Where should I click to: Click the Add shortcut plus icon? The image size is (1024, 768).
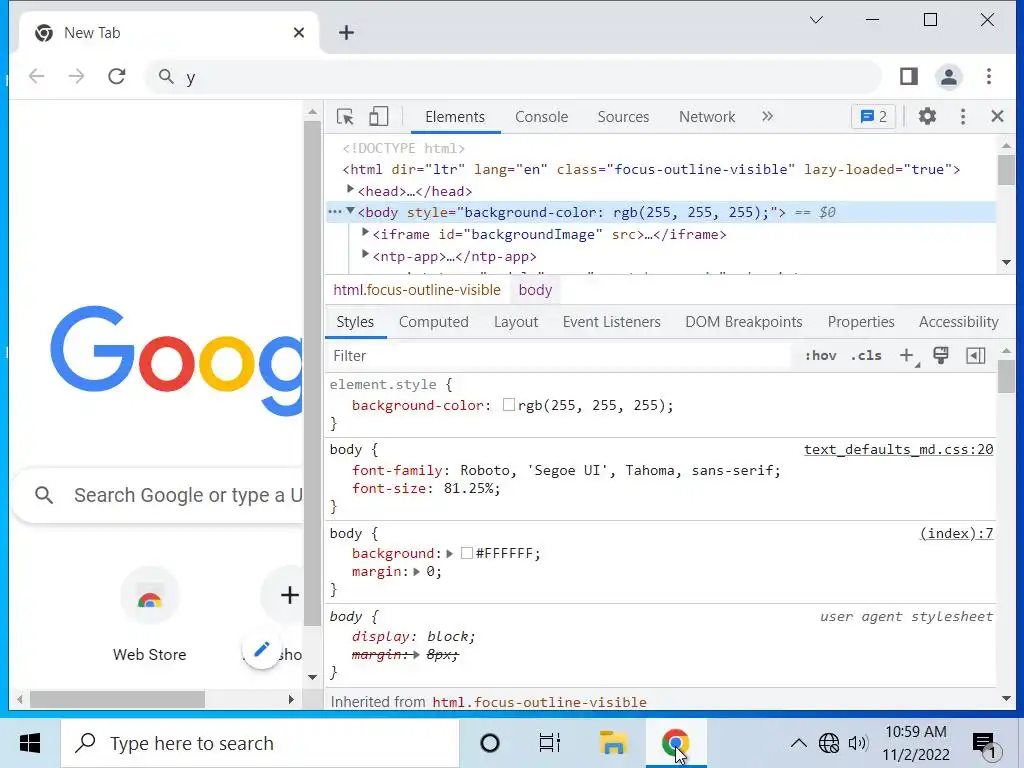[x=288, y=595]
